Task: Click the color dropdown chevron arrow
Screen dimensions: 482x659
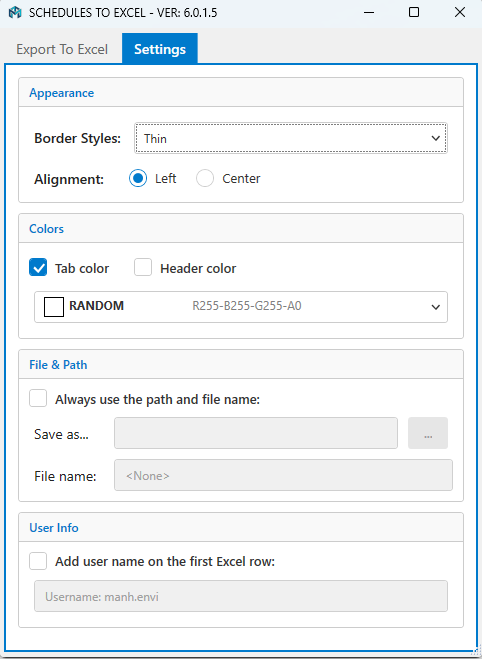Action: [435, 307]
